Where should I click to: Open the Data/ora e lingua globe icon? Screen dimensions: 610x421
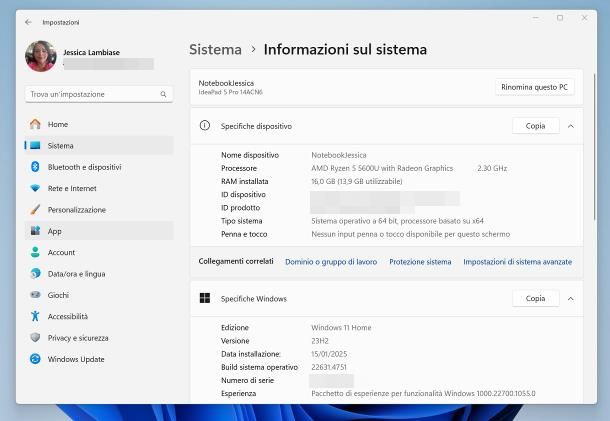click(35, 274)
